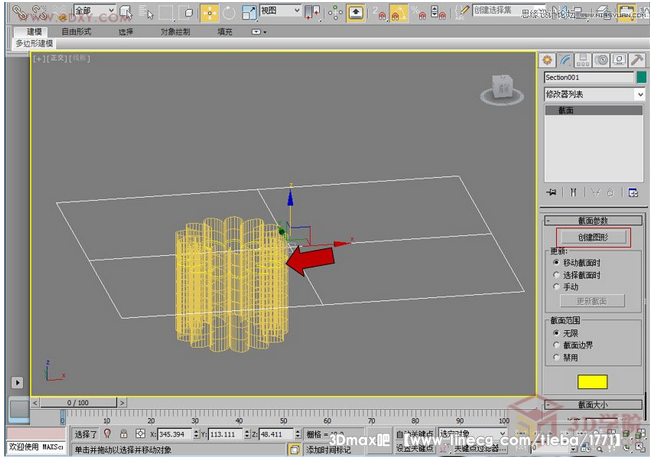This screenshot has height=457, width=650.
Task: Toggle Window/Crossing selection mode icon
Action: point(187,13)
